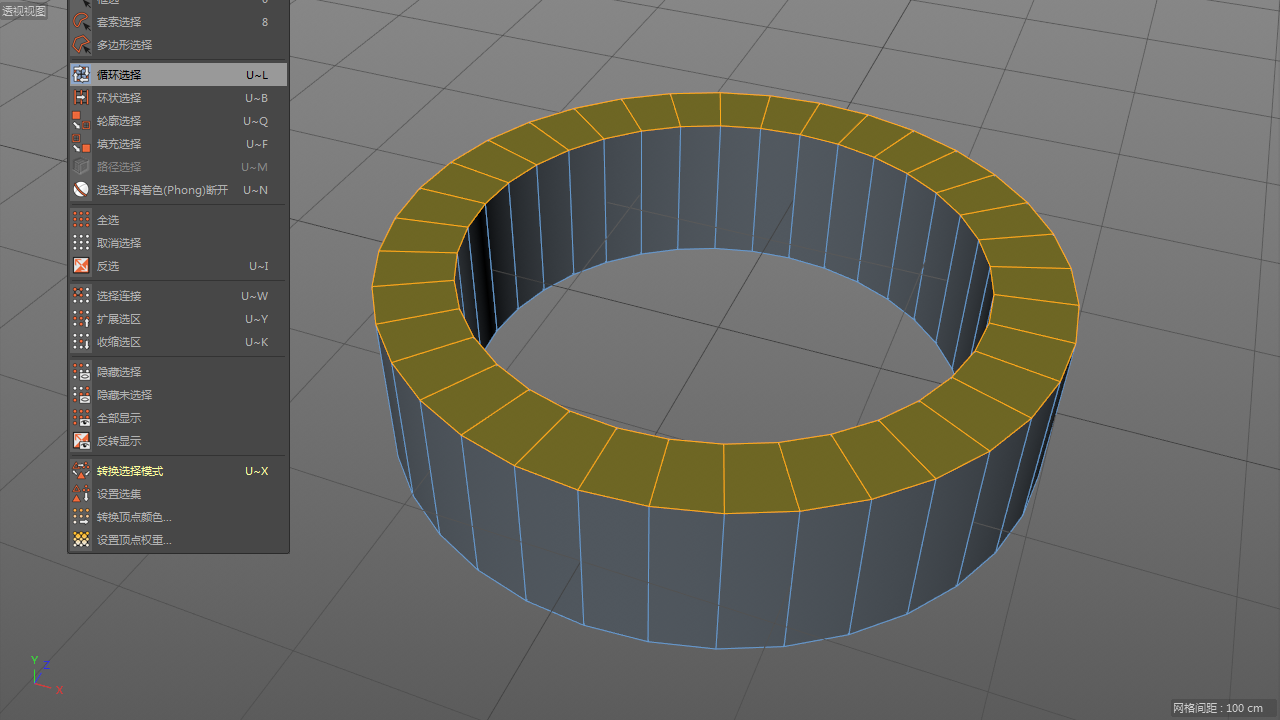Select the Select All (全选) command
This screenshot has height=720, width=1280.
tap(178, 219)
